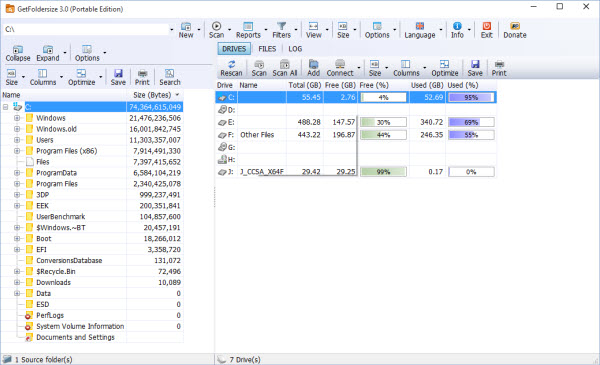This screenshot has width=600, height=365.
Task: Click the left panel Optimize icon
Action: point(82,73)
